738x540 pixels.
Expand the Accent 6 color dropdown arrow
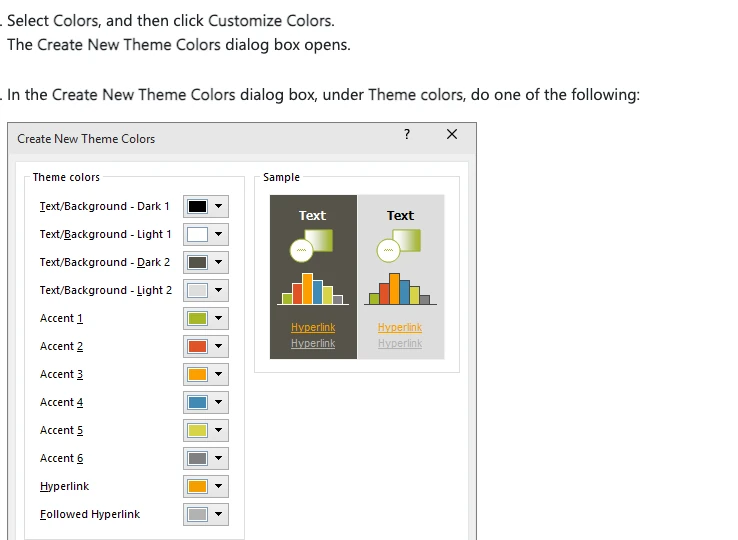click(x=218, y=458)
